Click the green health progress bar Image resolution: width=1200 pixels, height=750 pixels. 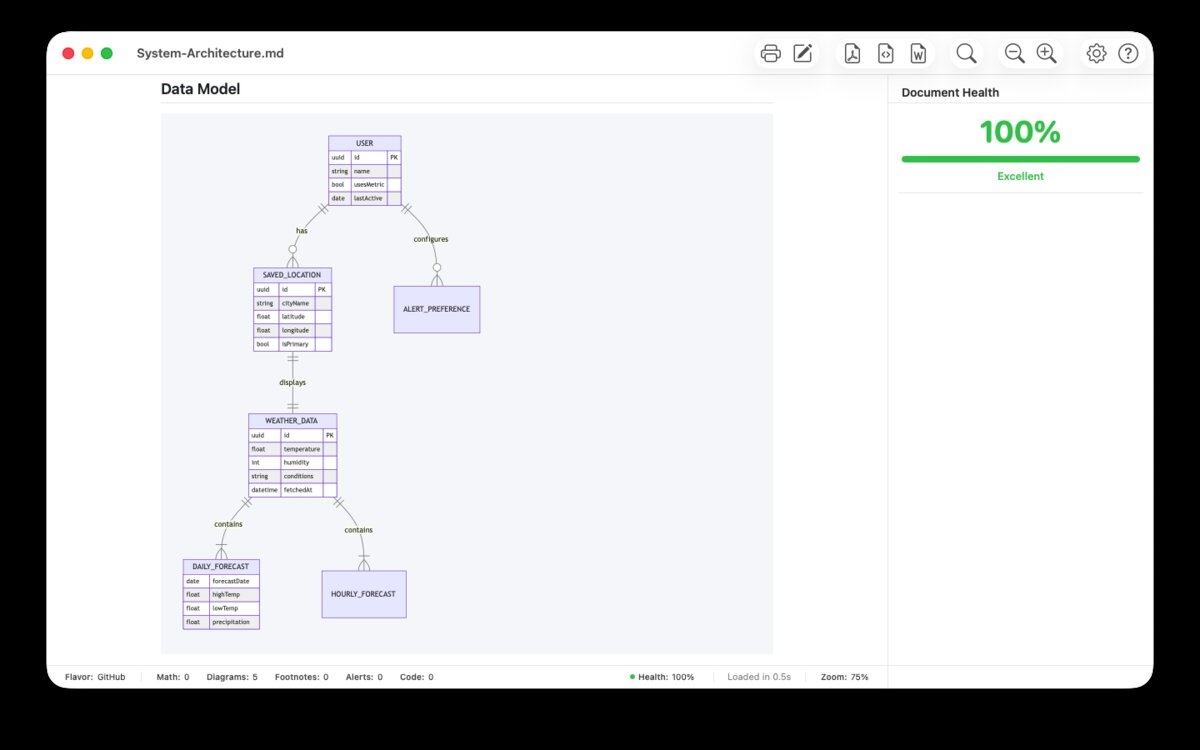1020,158
